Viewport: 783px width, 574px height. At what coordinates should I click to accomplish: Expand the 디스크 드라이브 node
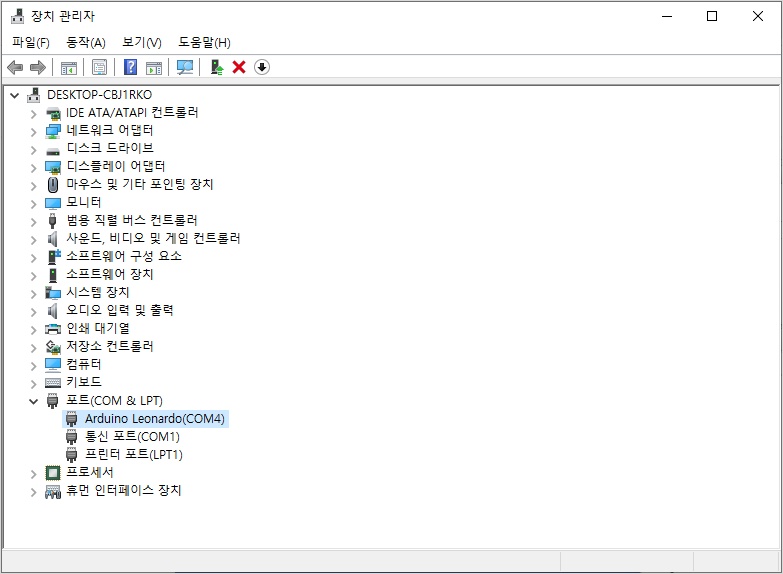(x=33, y=150)
